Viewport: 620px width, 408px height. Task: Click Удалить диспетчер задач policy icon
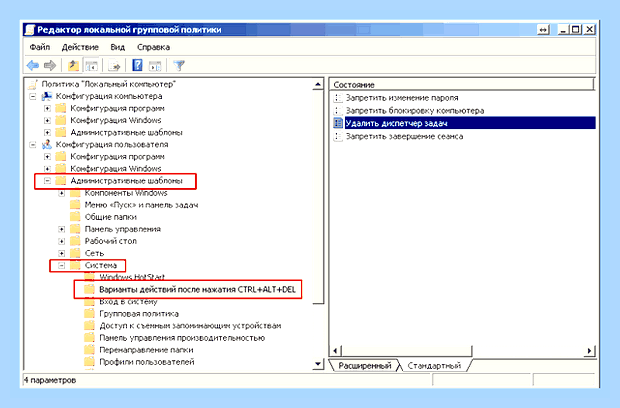[338, 123]
